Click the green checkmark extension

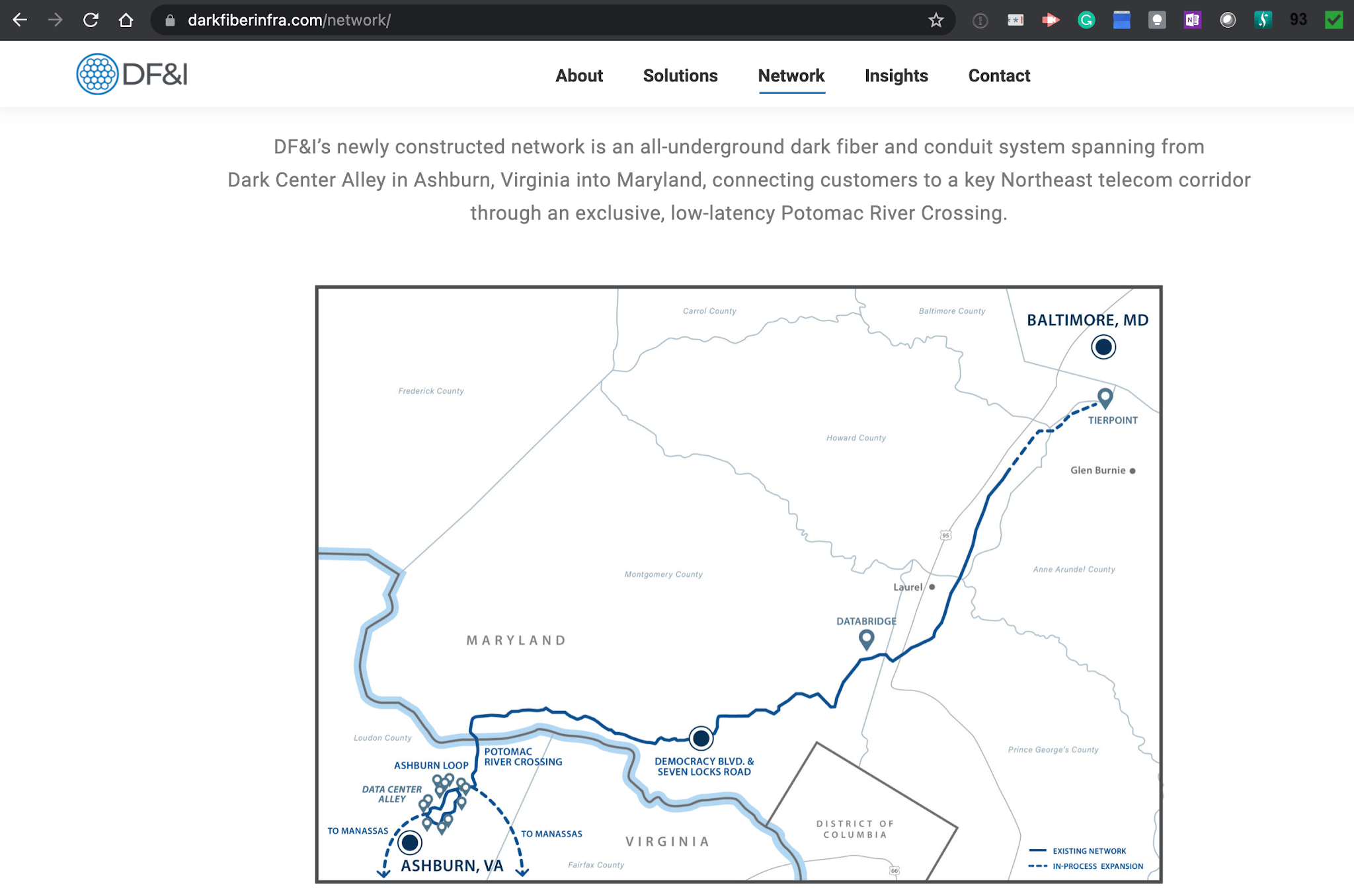(1334, 20)
